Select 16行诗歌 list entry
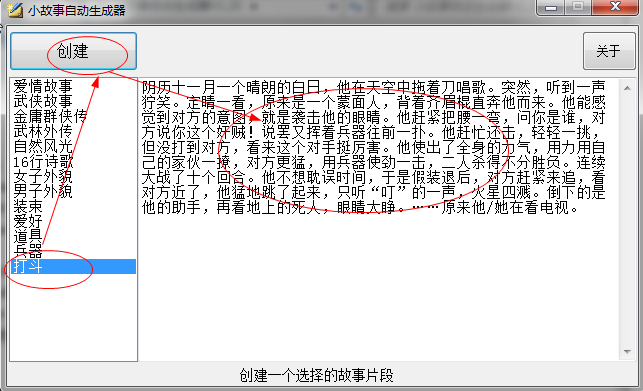Viewport: 643px width, 391px height. [73, 162]
